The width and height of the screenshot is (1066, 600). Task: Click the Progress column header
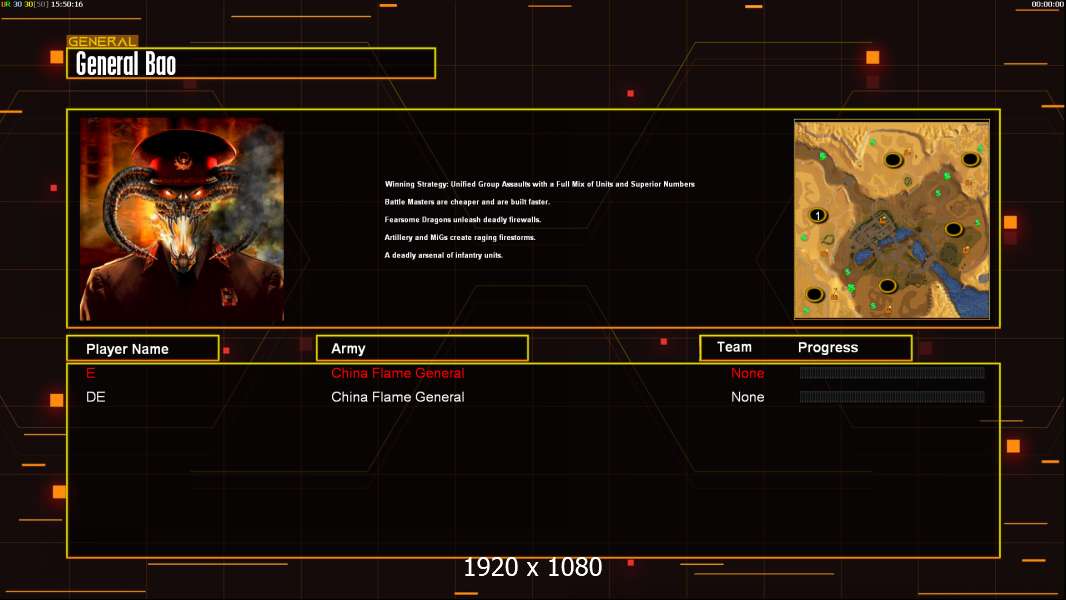[828, 347]
